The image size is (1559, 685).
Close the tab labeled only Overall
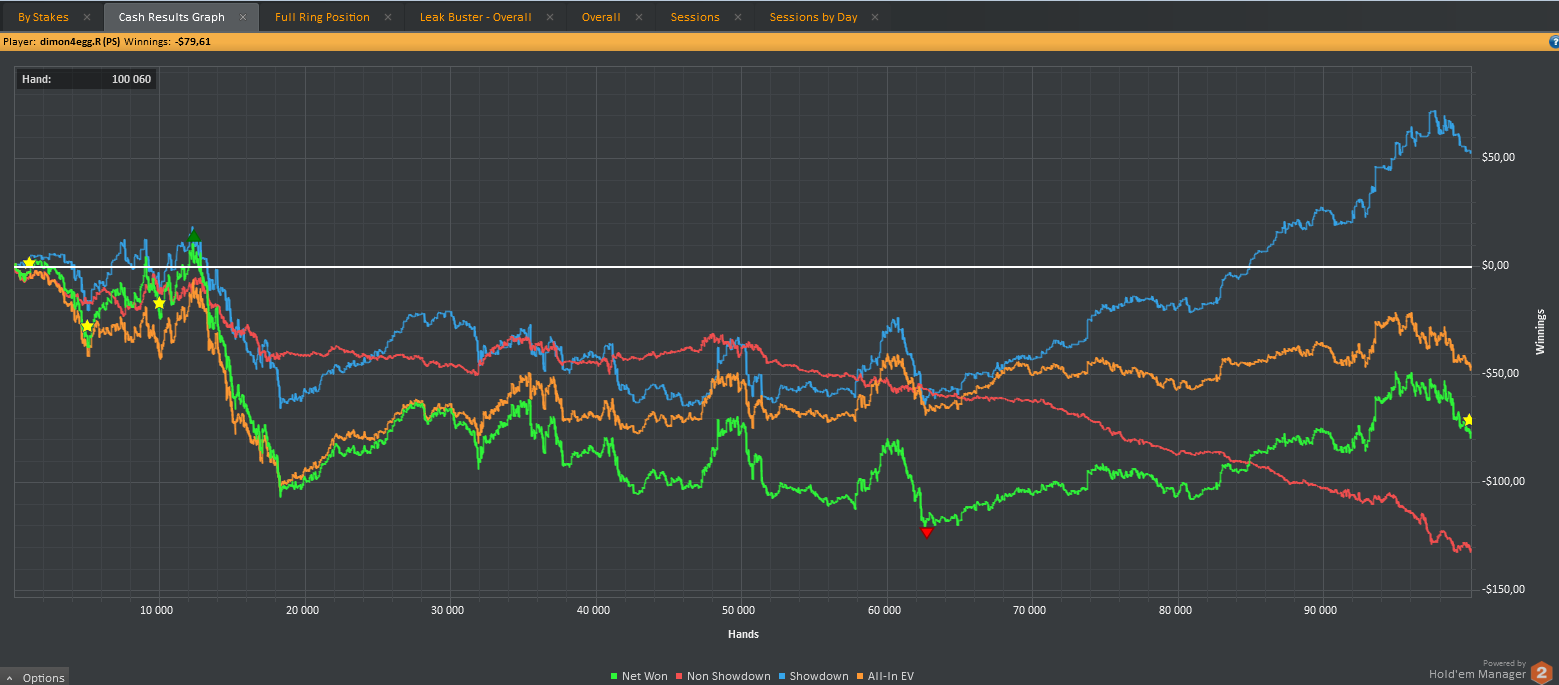(x=639, y=17)
